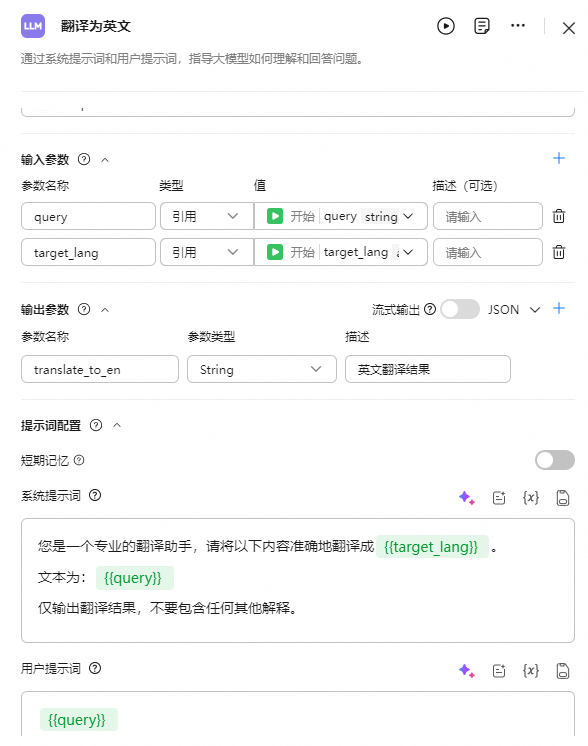Add a new output parameter with plus
This screenshot has width=588, height=746.
point(559,308)
